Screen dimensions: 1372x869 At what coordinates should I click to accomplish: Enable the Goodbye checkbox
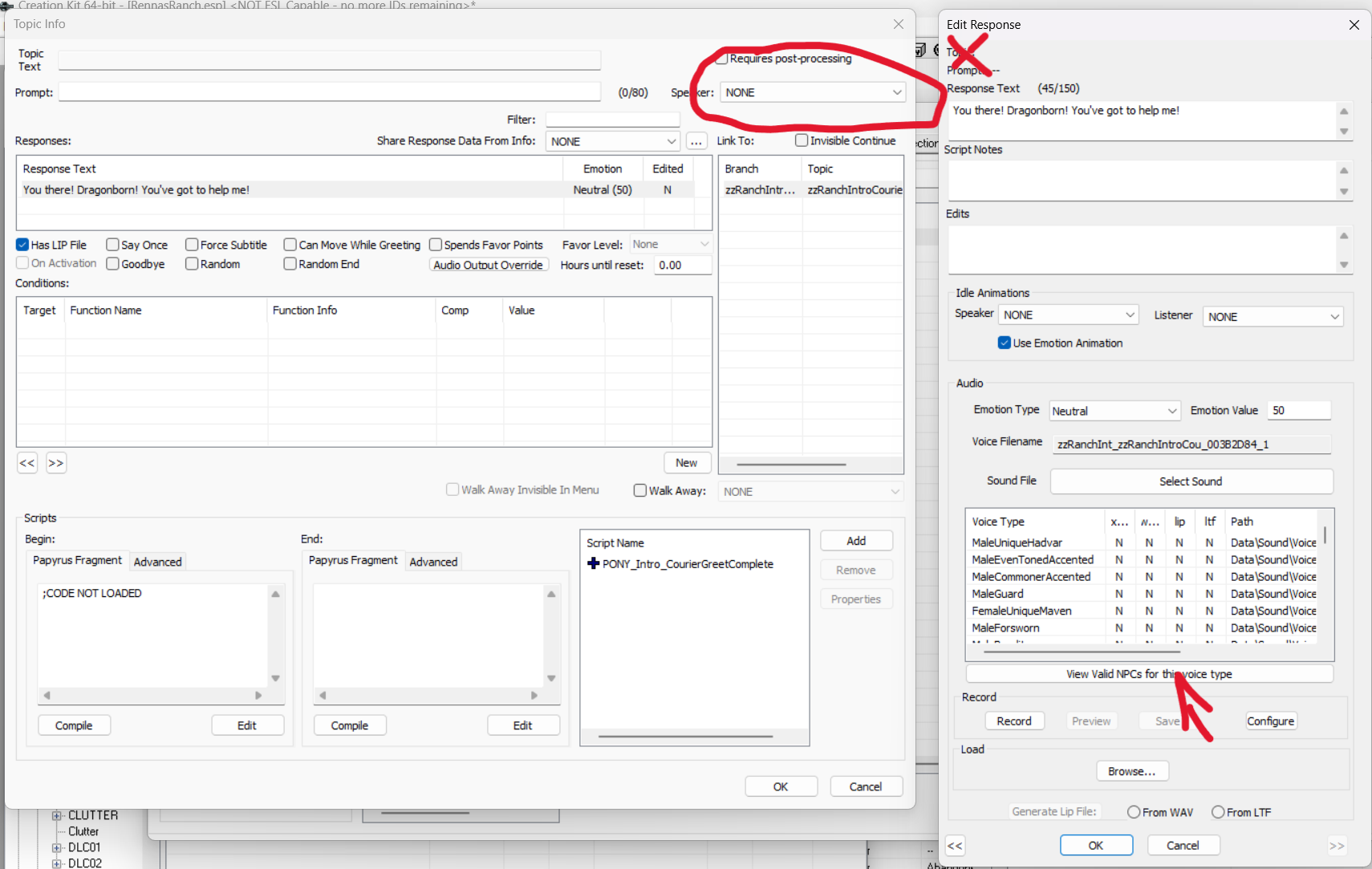[113, 263]
